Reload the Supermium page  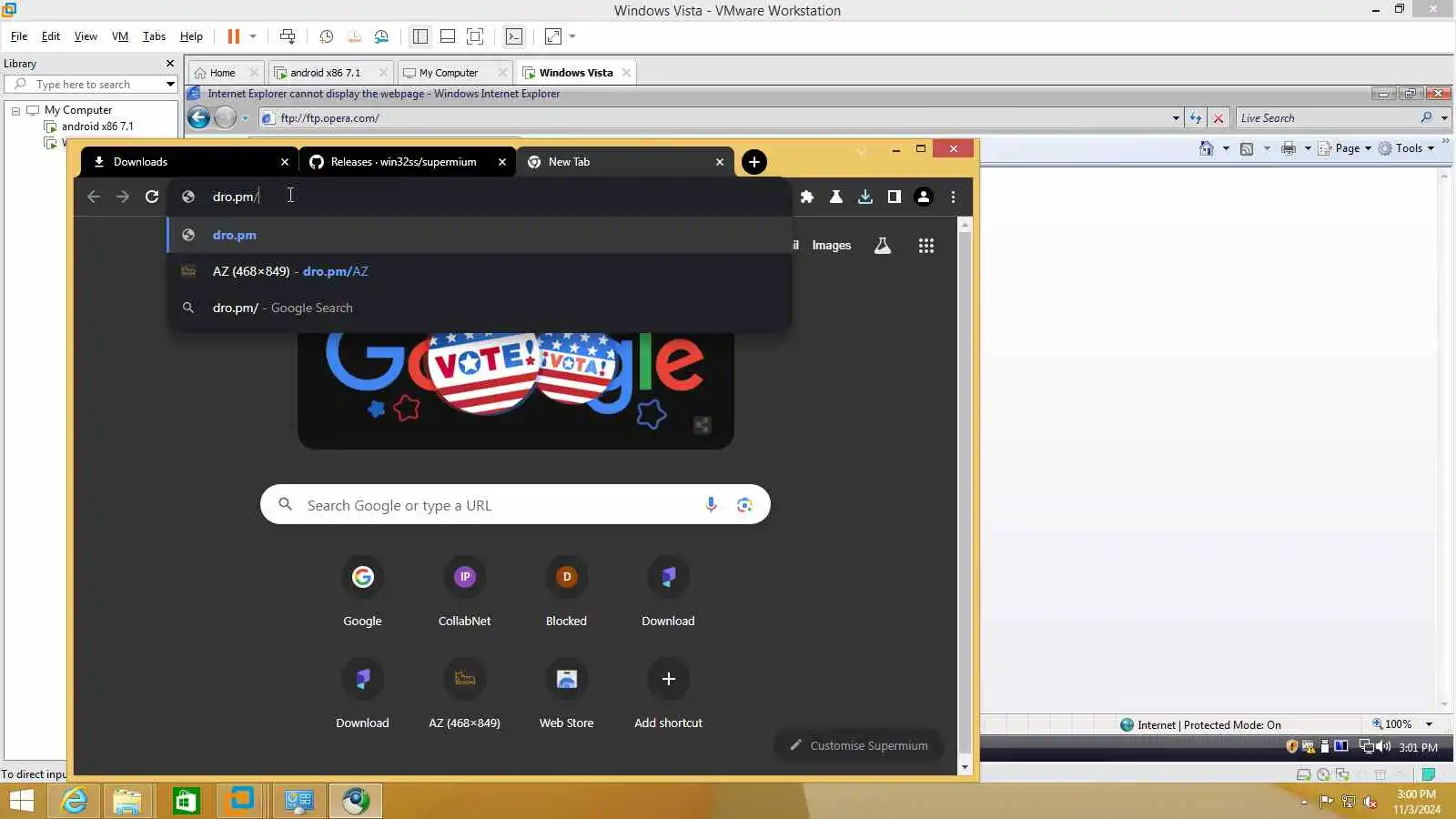tap(152, 197)
